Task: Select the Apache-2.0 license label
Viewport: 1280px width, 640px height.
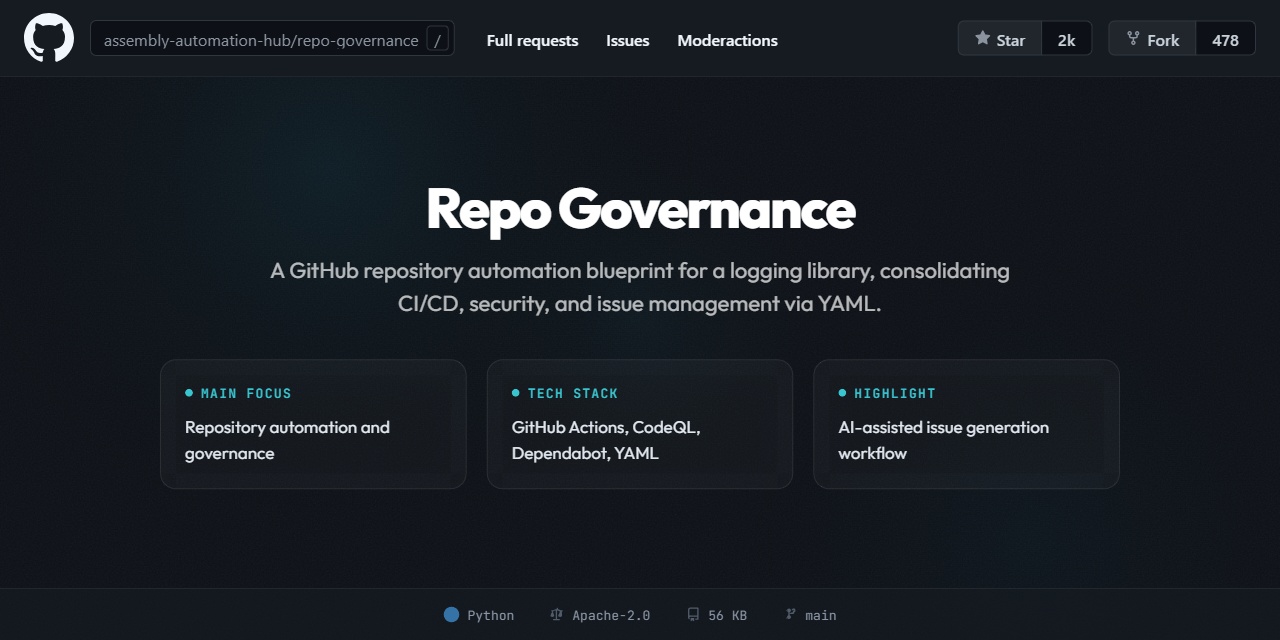Action: [x=610, y=614]
